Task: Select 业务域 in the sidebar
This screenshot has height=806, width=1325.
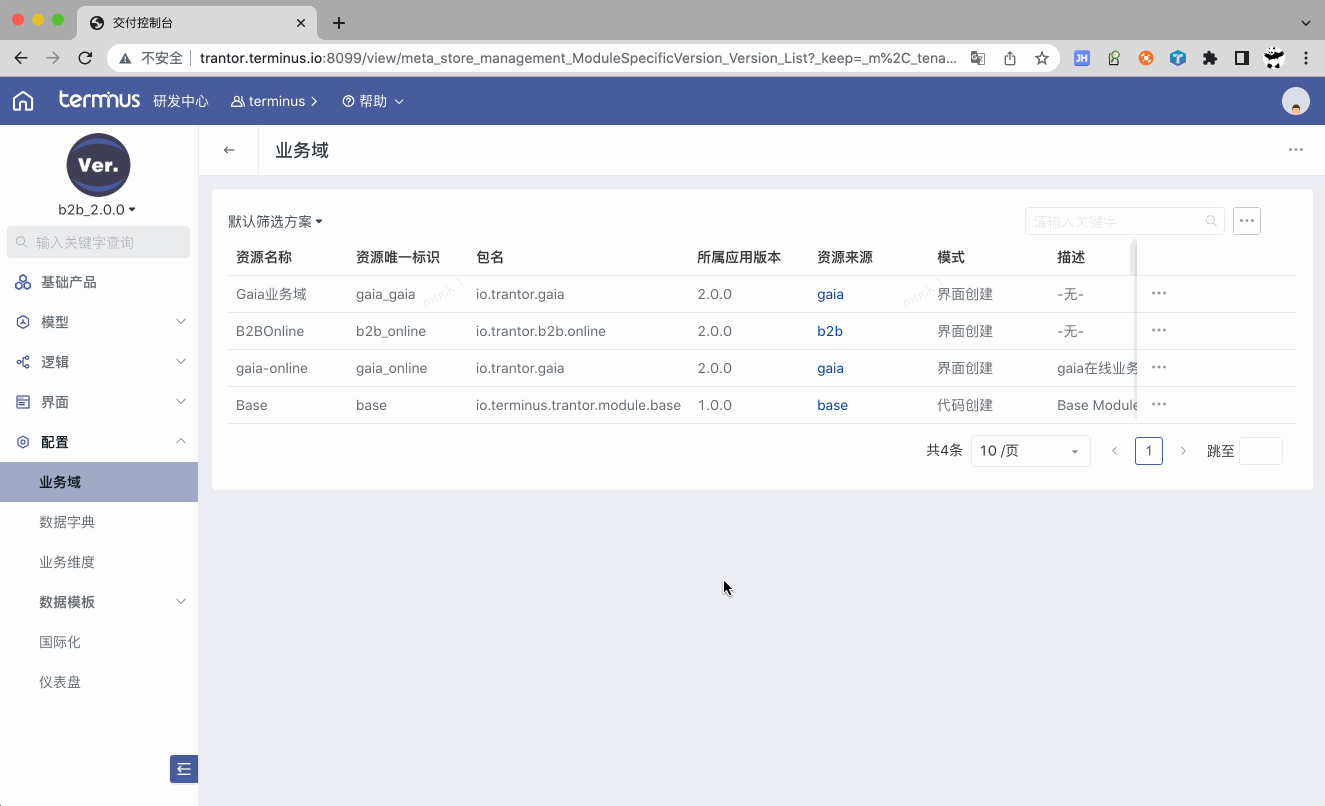Action: tap(99, 482)
